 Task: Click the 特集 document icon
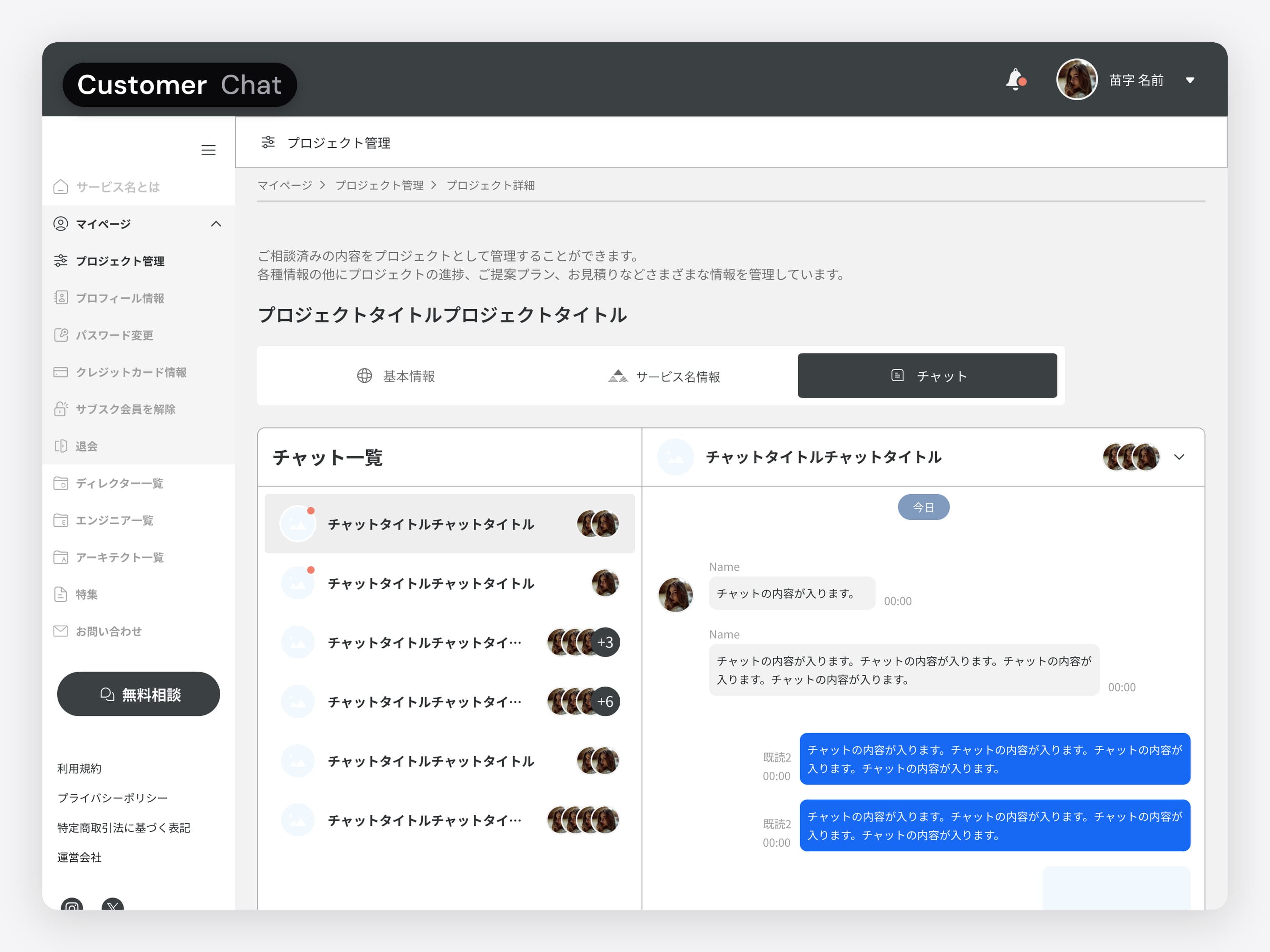(x=61, y=594)
